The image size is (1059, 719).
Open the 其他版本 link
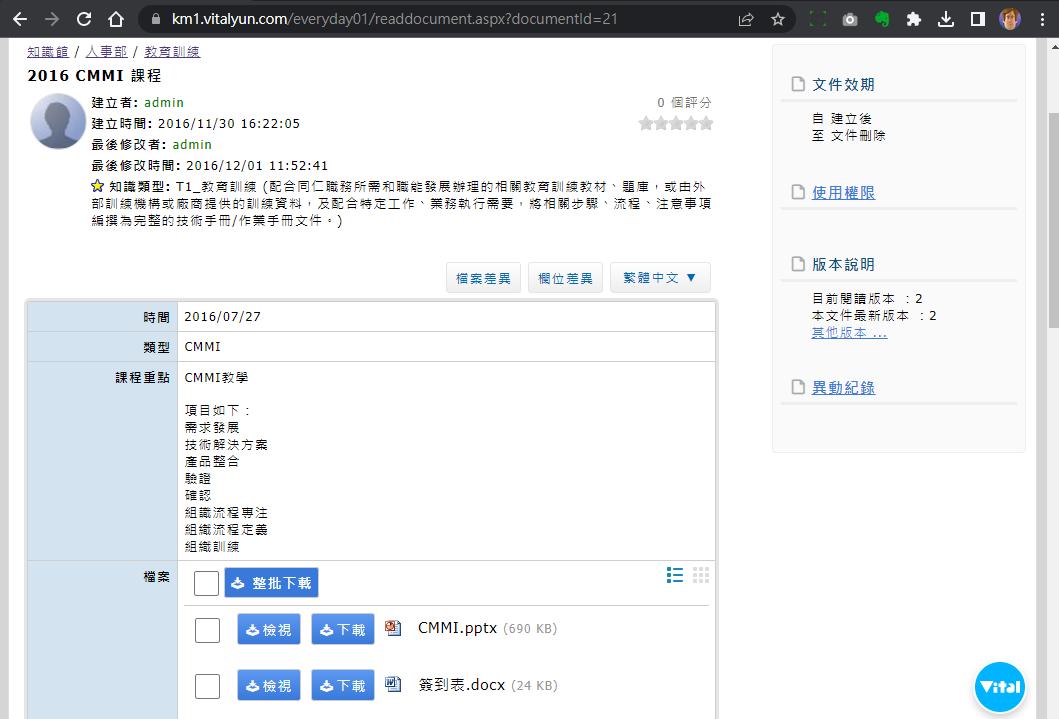[x=849, y=333]
